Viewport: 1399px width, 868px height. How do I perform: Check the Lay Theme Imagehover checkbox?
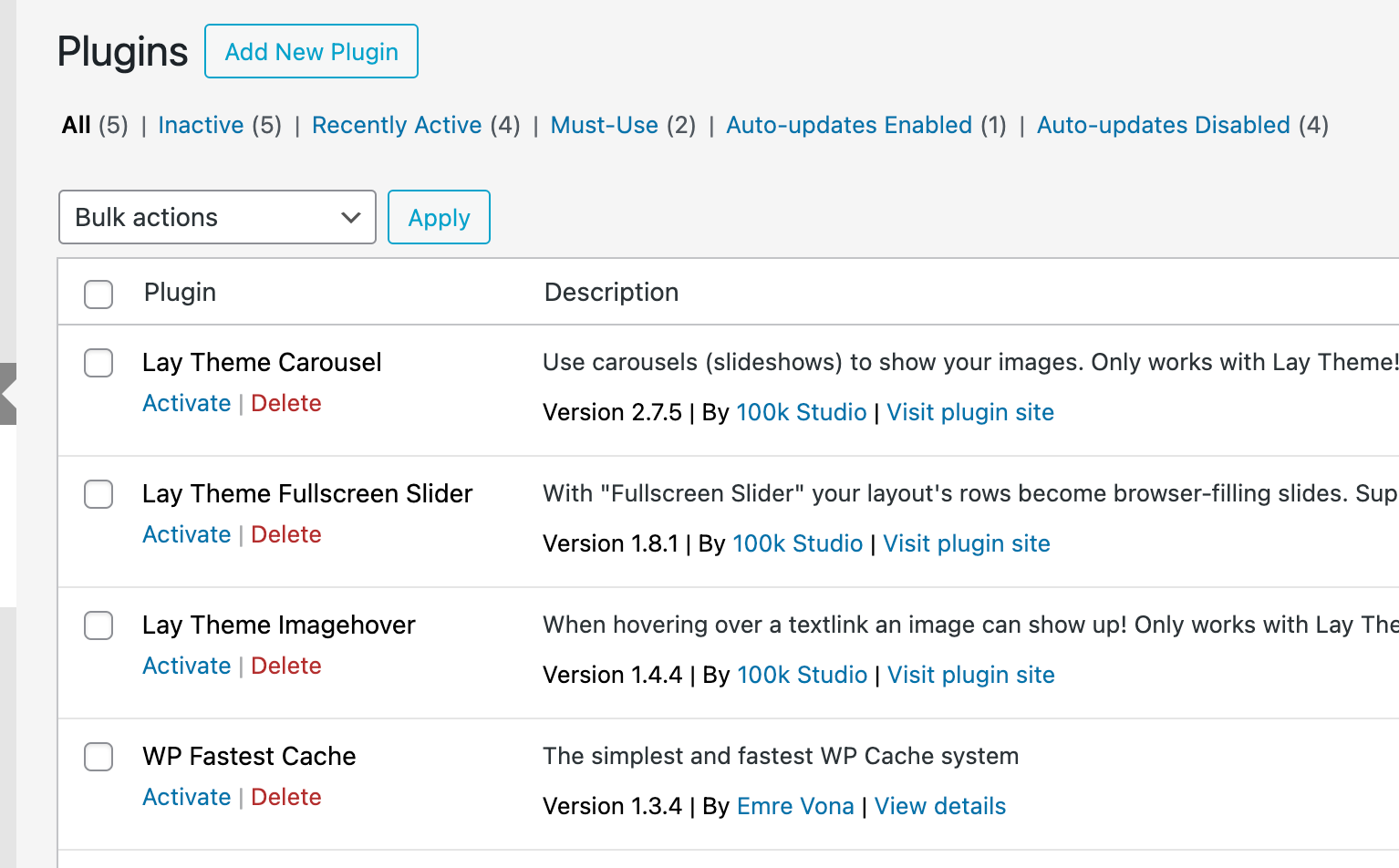pos(98,625)
